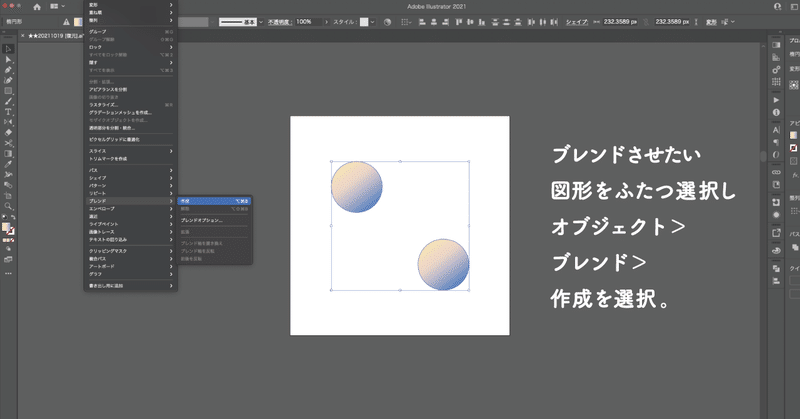Screen dimensions: 800x419
Task: Select the Curvature tool
Action: (8, 80)
